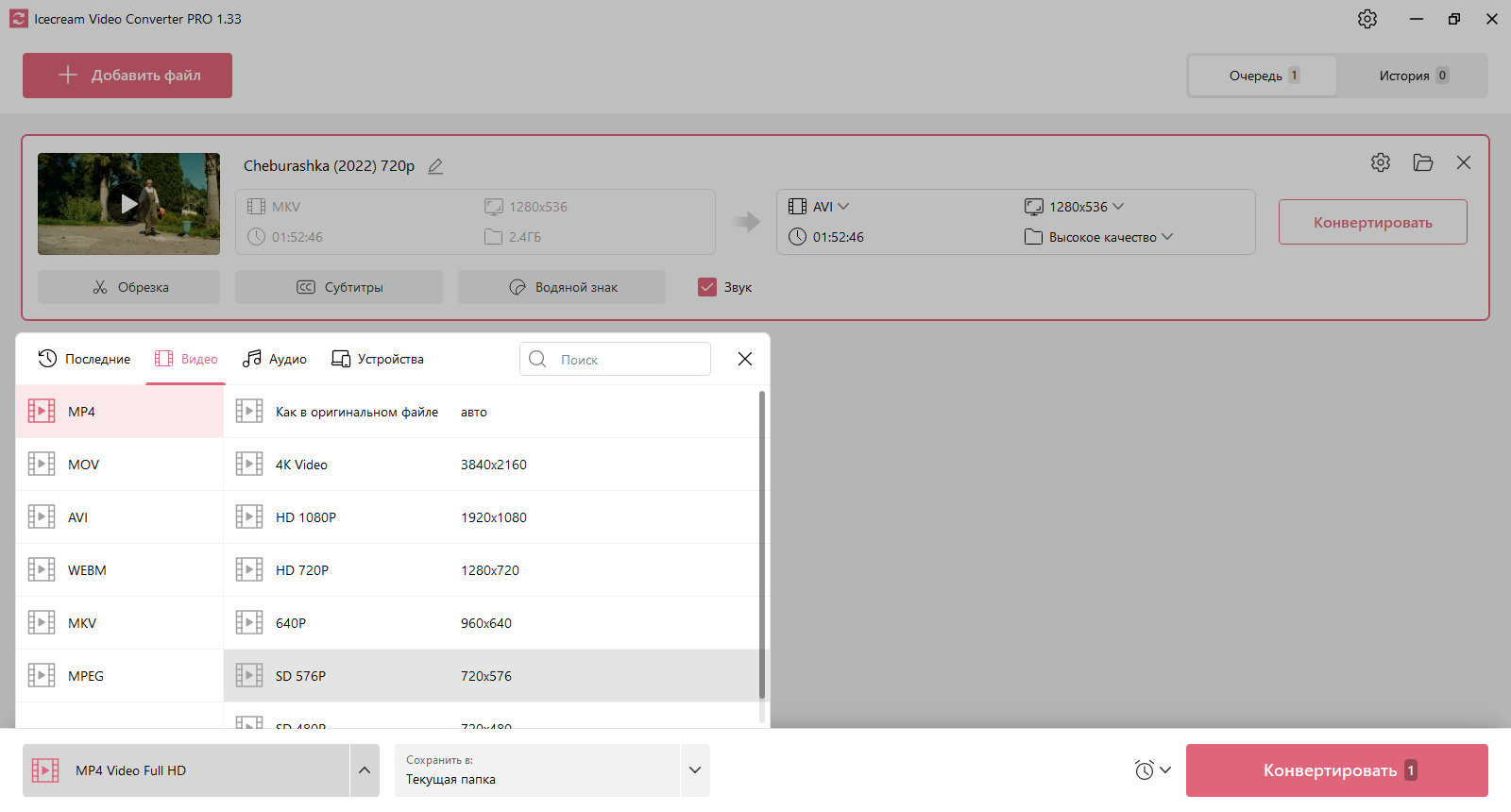Open file conversion settings gear icon
This screenshot has height=812, width=1511.
coord(1381,162)
